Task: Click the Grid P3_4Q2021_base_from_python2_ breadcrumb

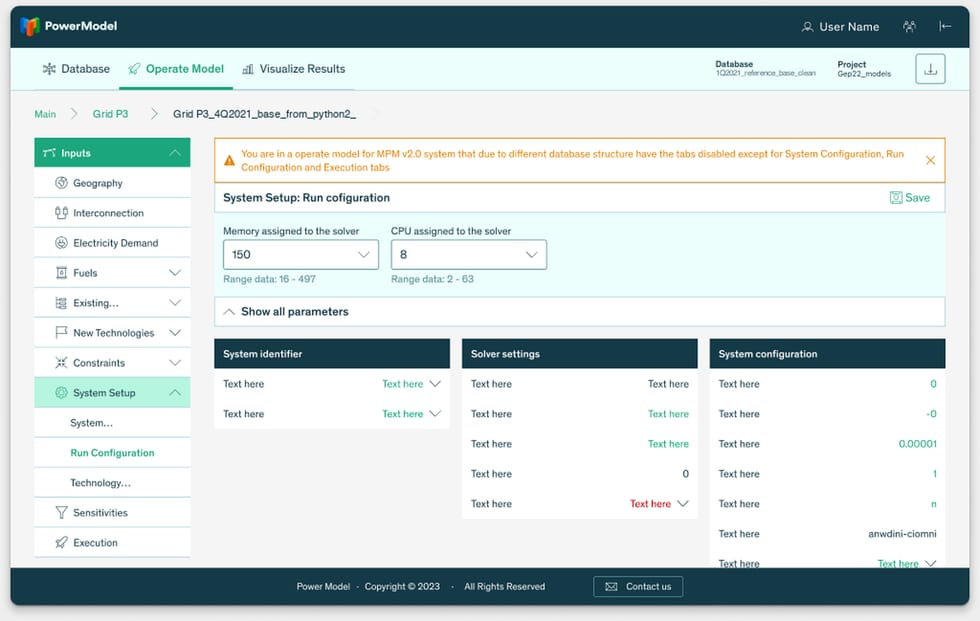Action: tap(264, 114)
